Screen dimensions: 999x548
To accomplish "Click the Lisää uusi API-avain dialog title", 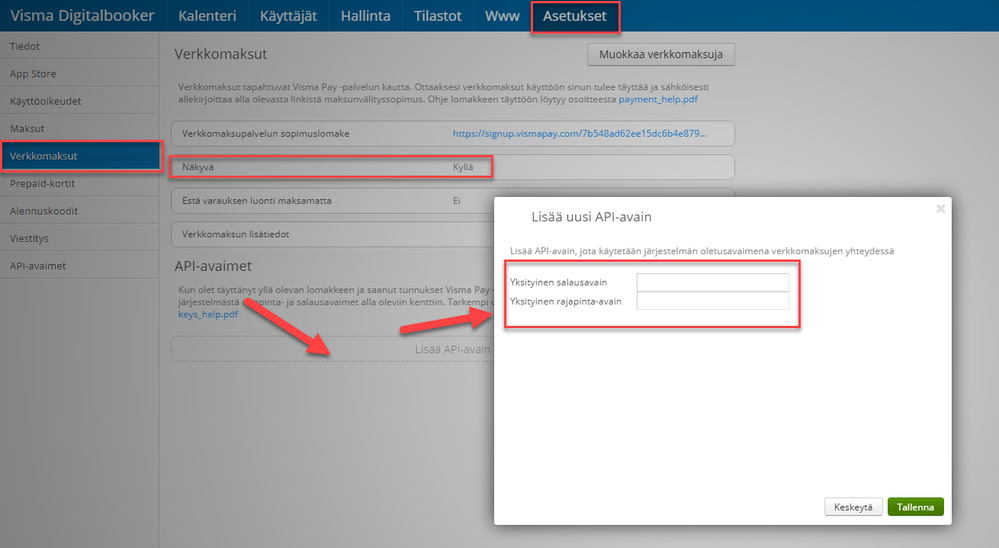I will coord(591,217).
